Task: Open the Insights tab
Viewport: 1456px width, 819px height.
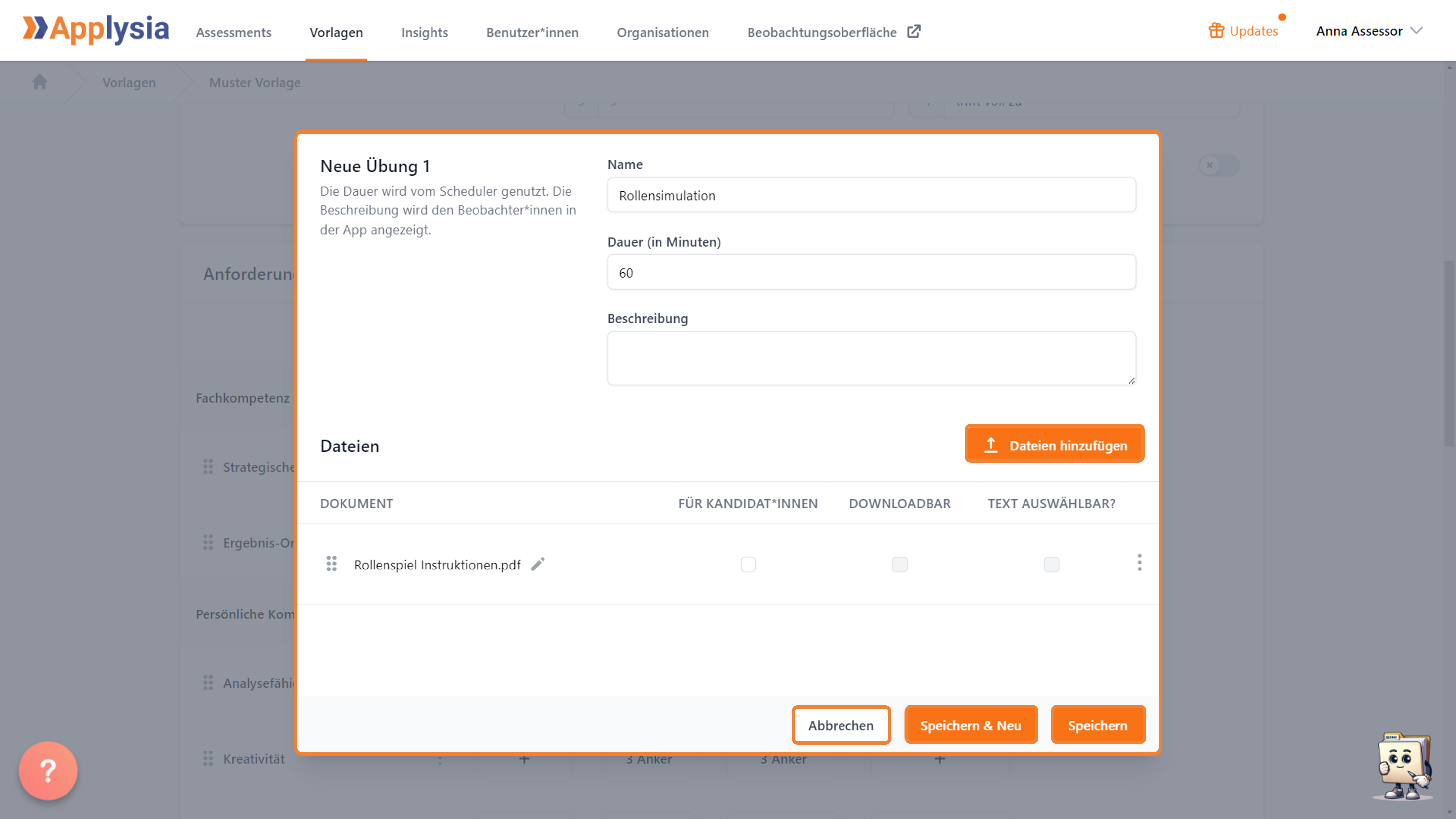Action: point(425,32)
